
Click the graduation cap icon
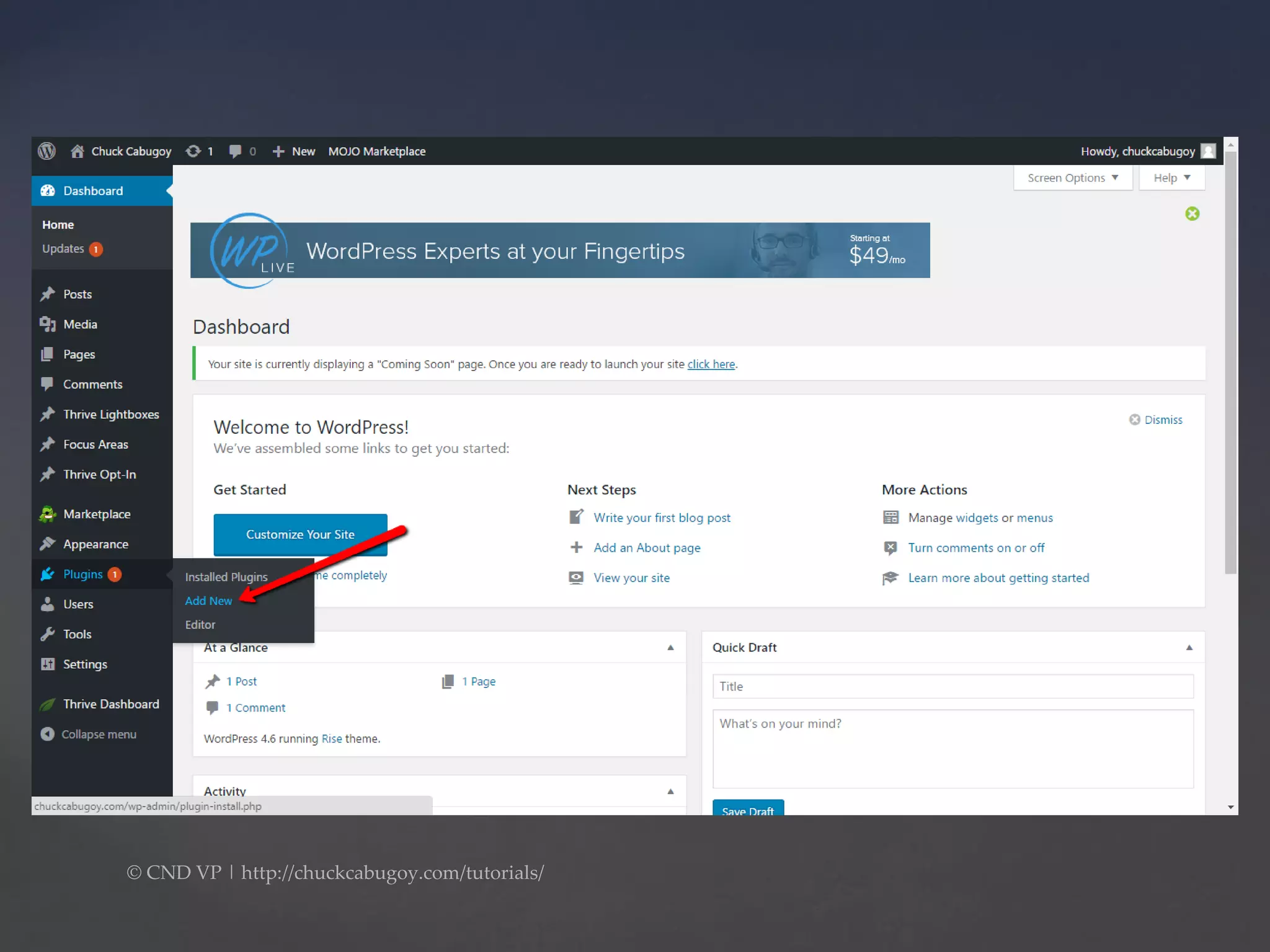pos(890,578)
